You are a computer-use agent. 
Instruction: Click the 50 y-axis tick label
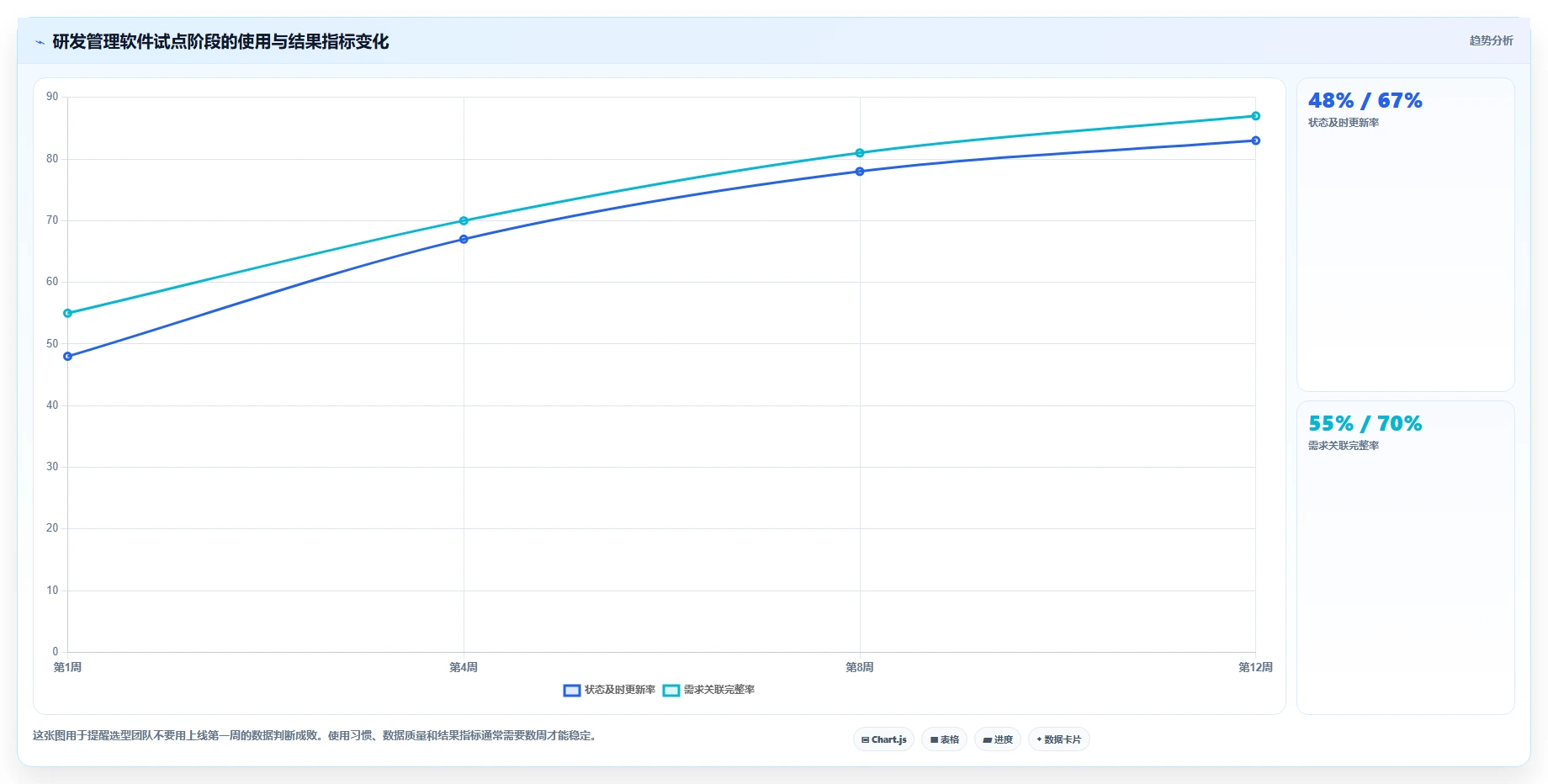point(52,344)
